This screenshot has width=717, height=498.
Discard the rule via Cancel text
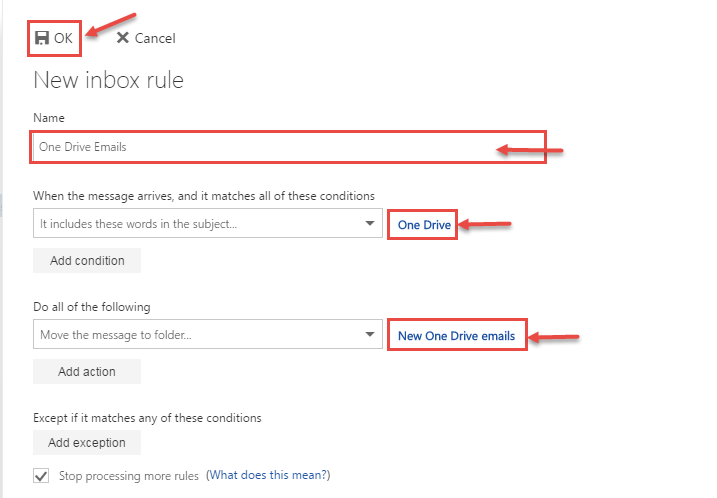pos(155,38)
